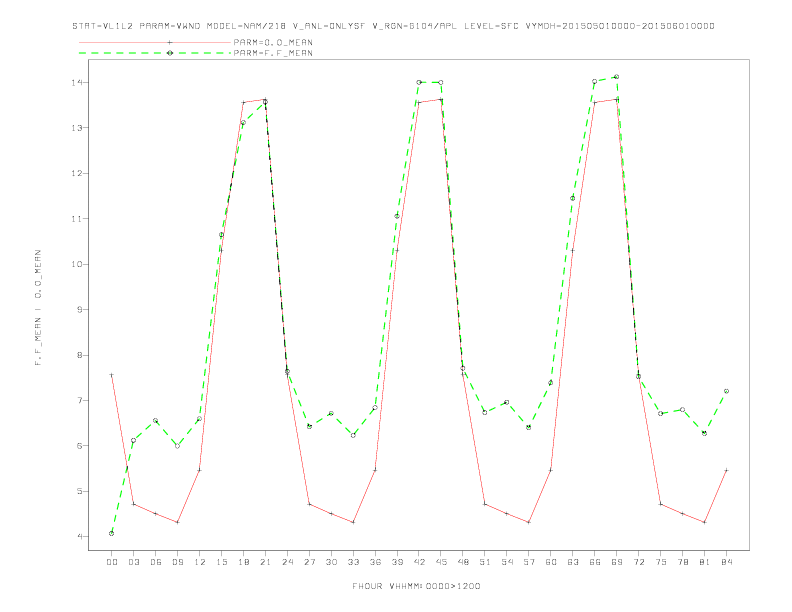Click x-axis forecast hour label 21

pyautogui.click(x=265, y=562)
